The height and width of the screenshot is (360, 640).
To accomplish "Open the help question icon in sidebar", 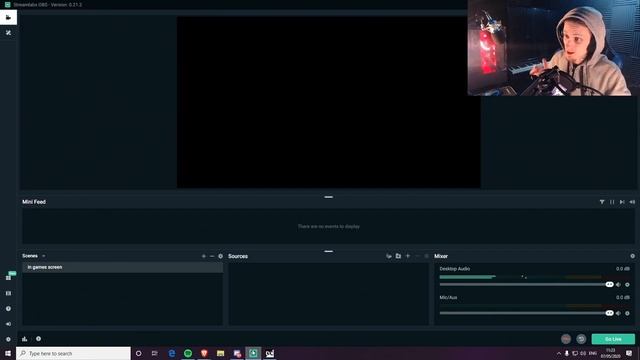I will point(8,309).
